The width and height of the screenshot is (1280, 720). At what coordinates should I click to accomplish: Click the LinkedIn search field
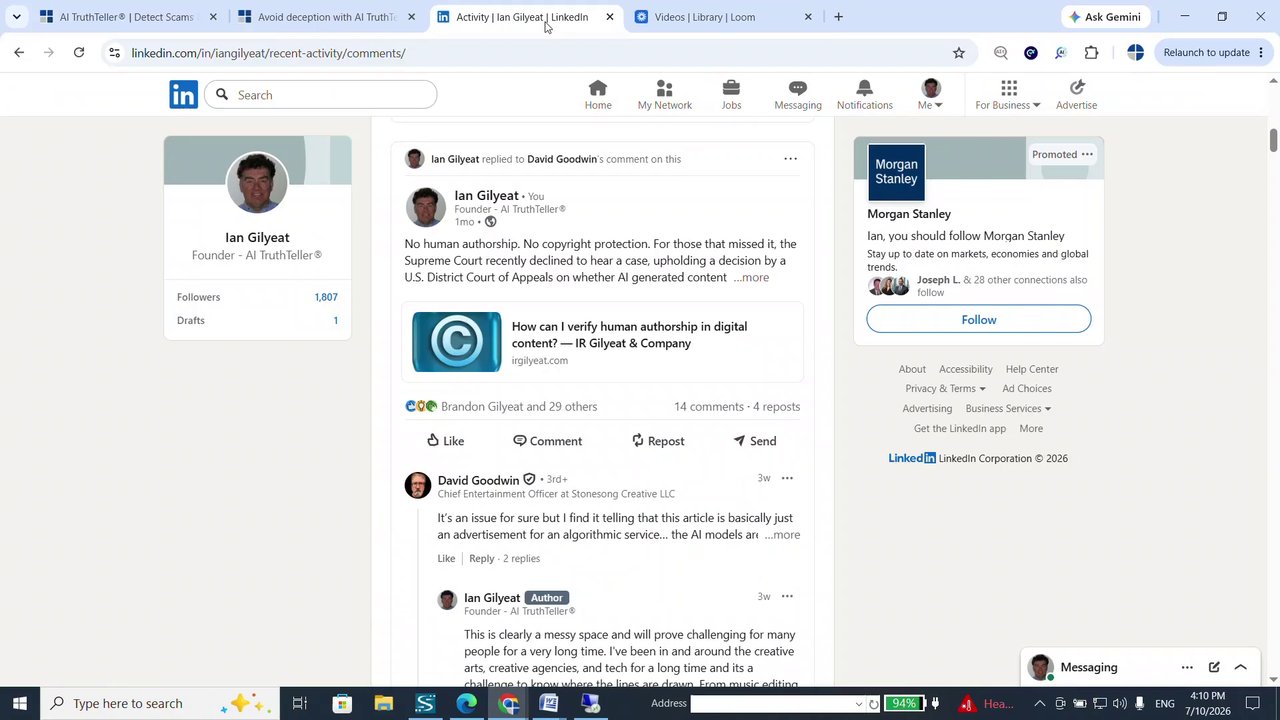(321, 95)
